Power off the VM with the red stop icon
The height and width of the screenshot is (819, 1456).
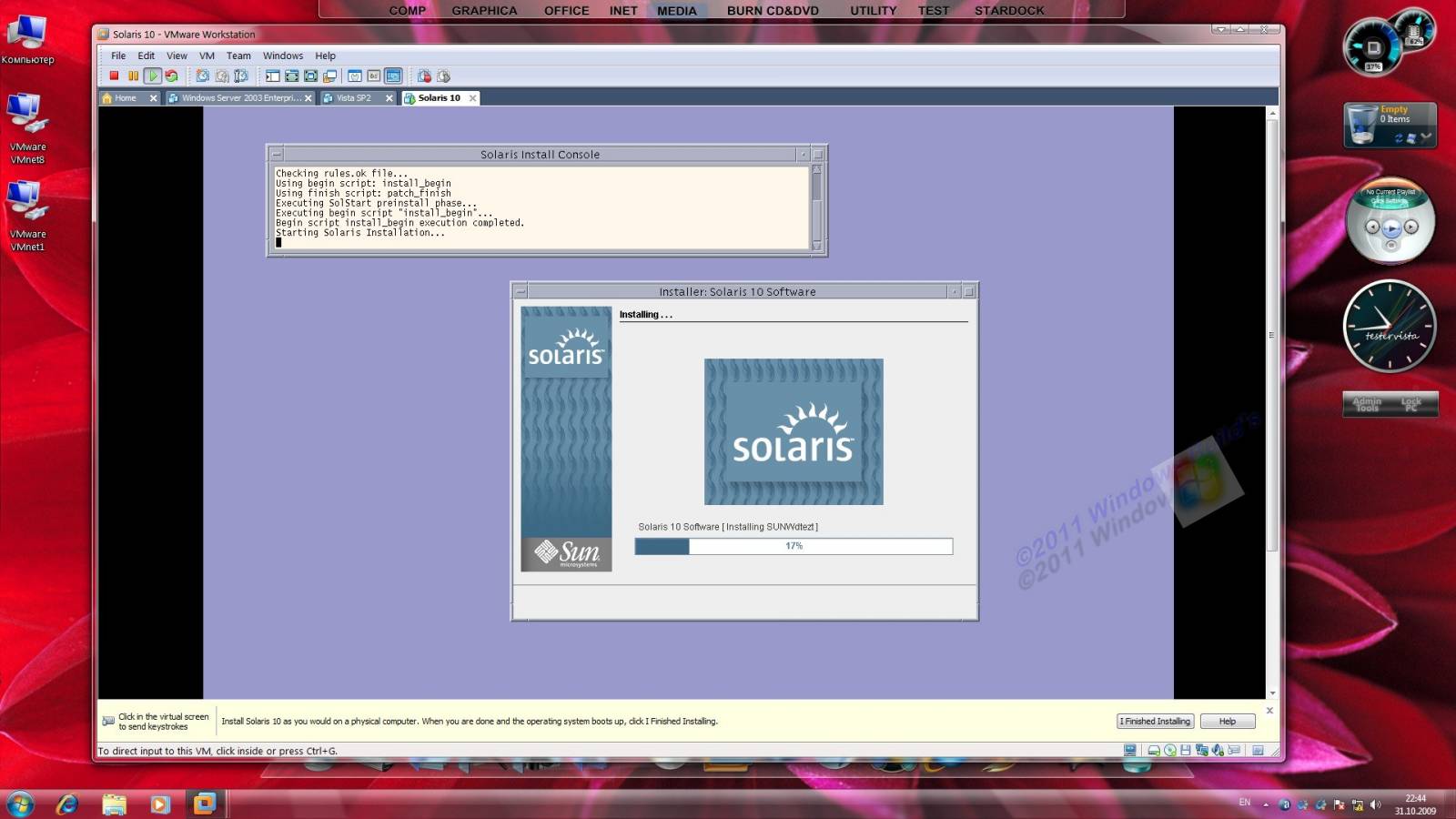(114, 76)
